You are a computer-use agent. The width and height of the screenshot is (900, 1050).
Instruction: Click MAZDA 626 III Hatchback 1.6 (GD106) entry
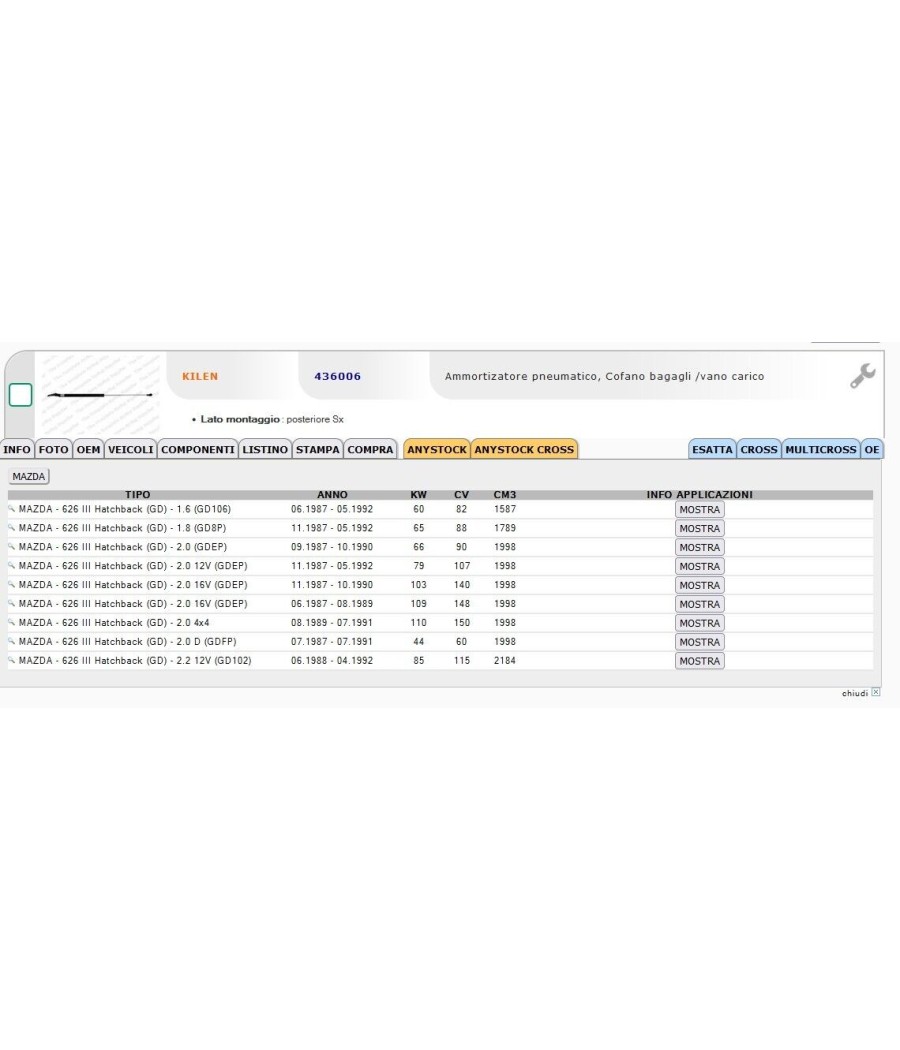(125, 509)
